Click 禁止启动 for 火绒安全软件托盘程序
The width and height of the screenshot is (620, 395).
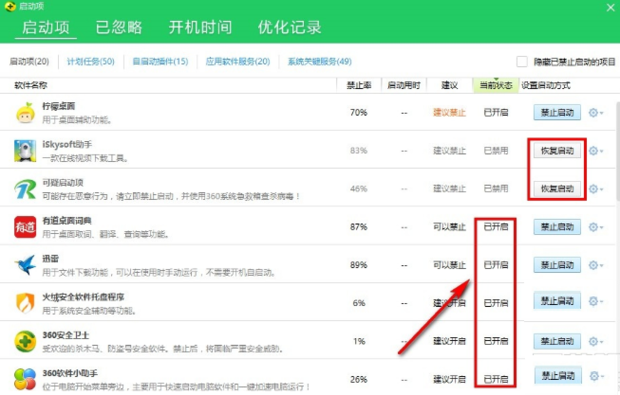pos(557,301)
